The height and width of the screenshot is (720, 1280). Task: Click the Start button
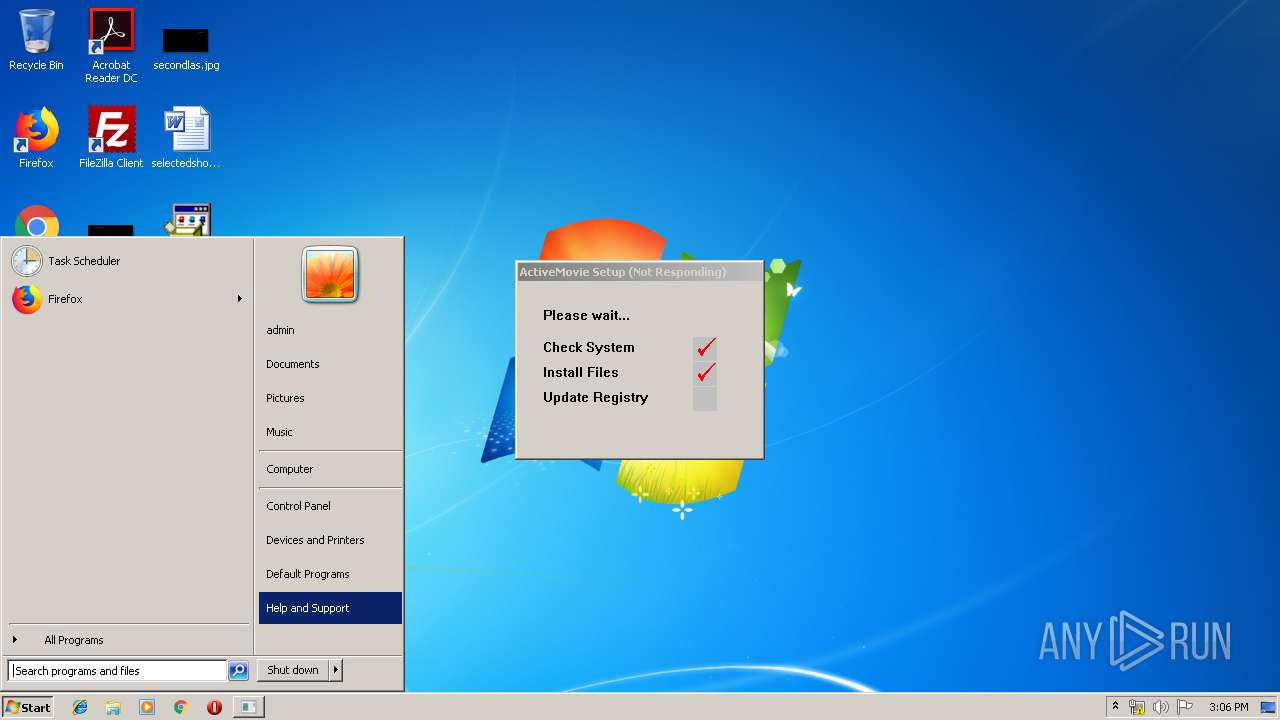point(28,707)
